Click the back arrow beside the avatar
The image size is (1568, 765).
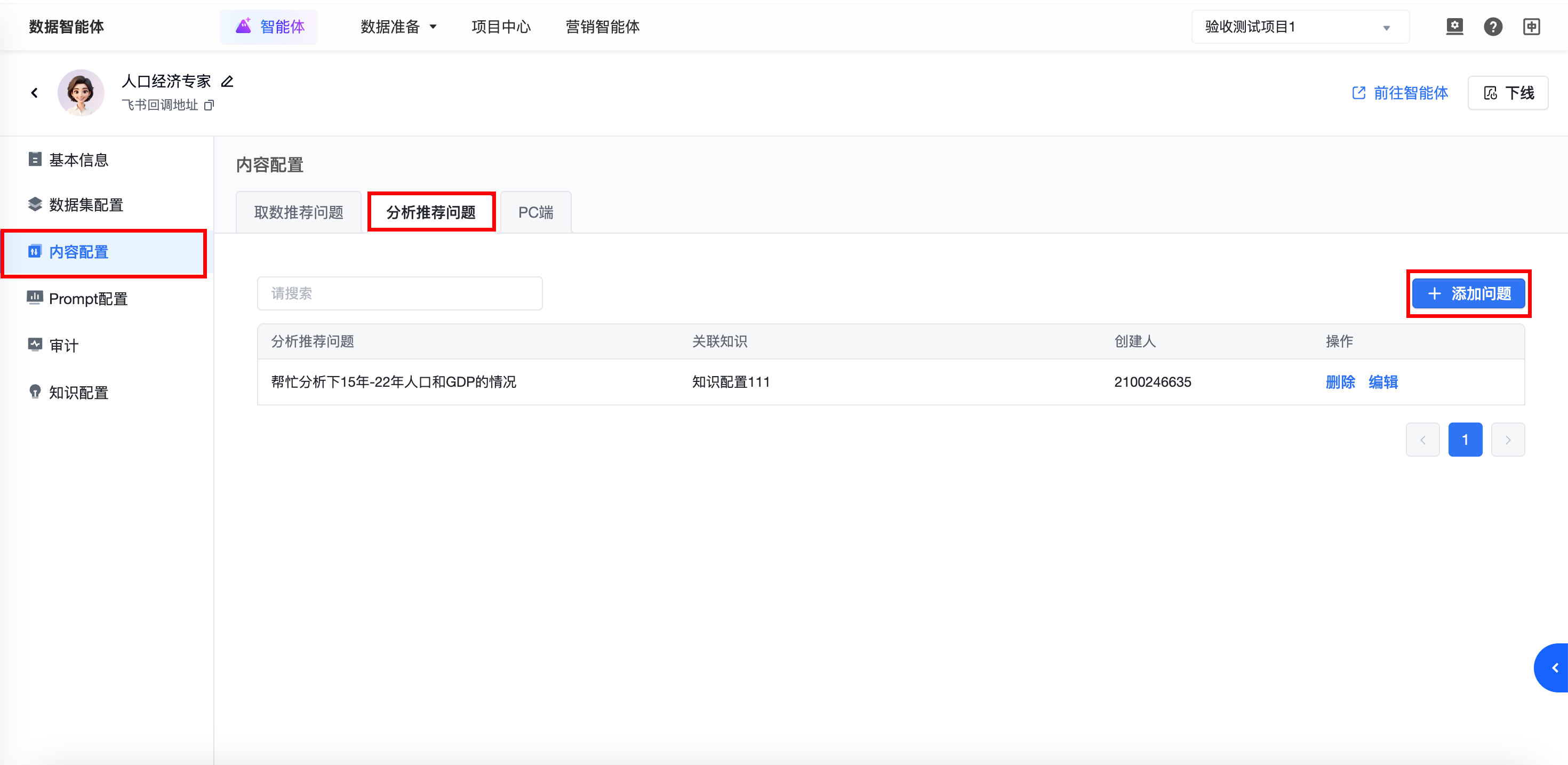(x=35, y=93)
